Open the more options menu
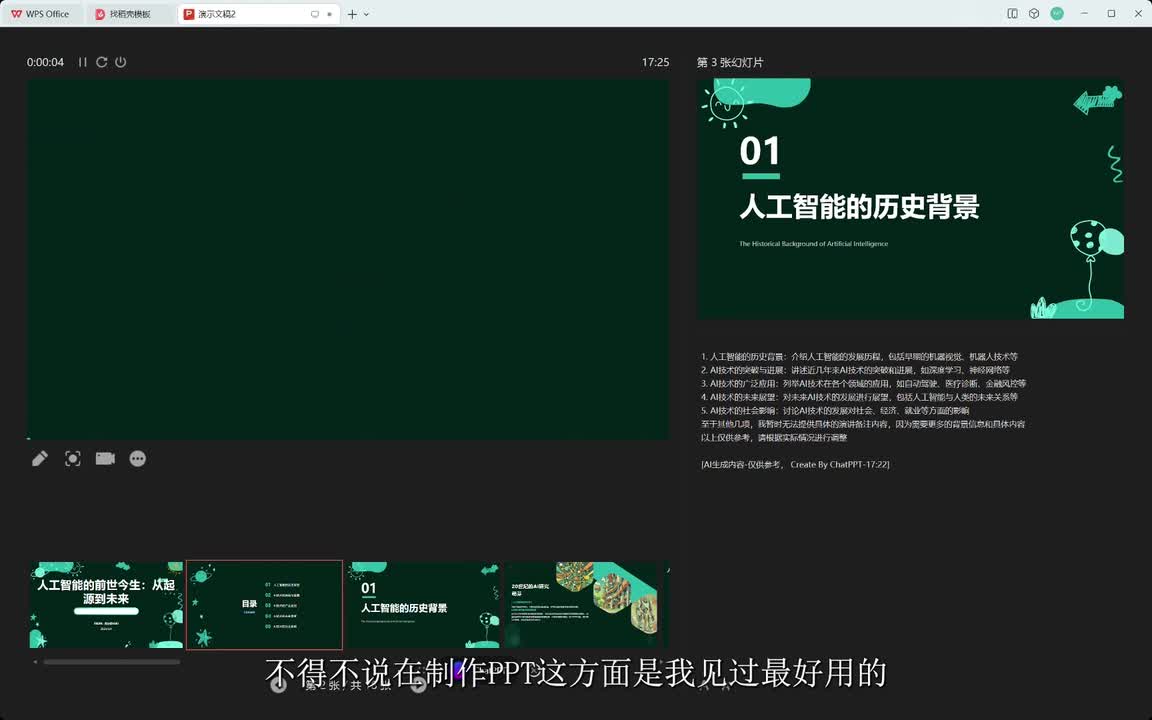The width and height of the screenshot is (1152, 720). pos(138,458)
